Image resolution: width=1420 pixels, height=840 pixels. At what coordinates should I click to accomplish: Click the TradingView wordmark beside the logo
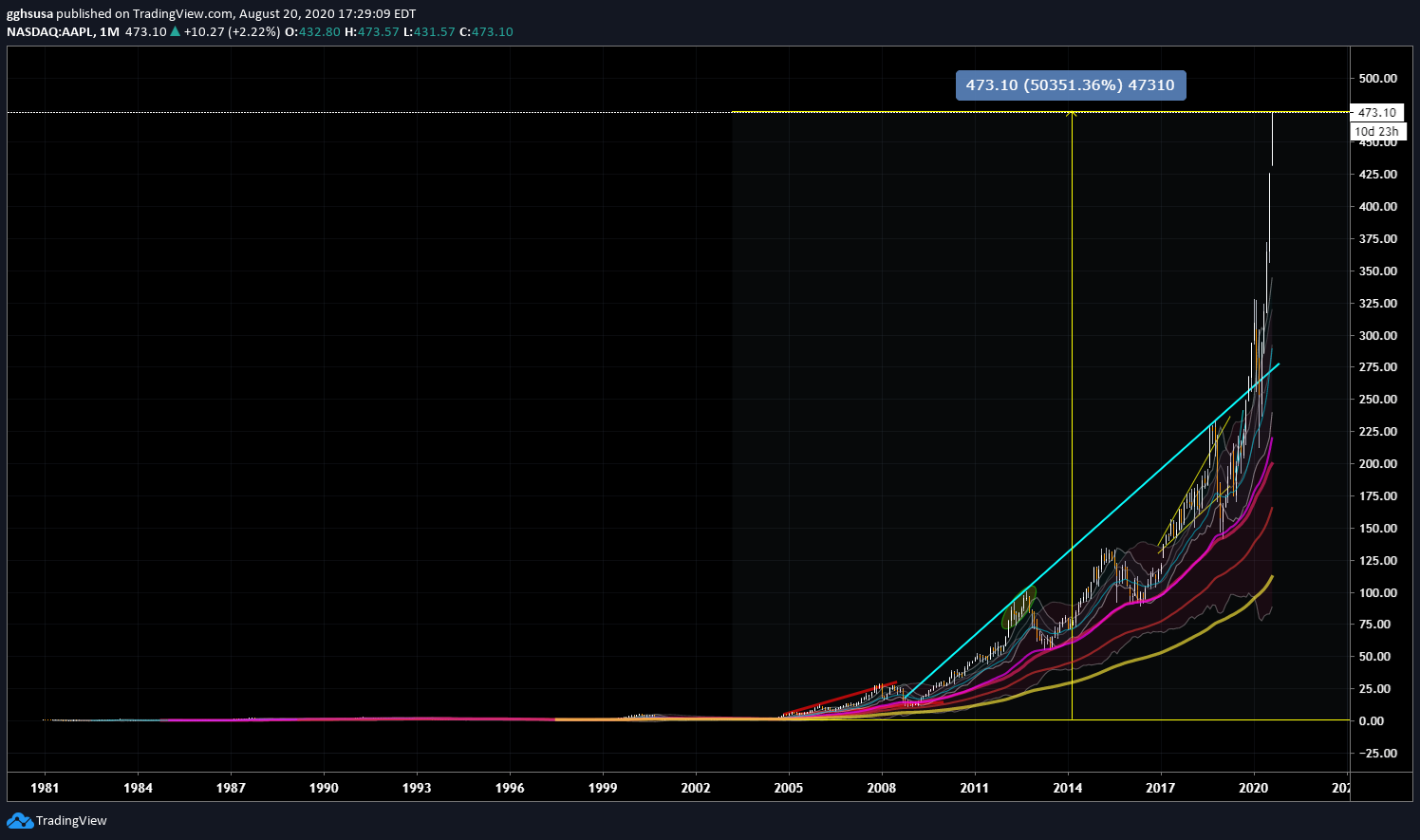[x=71, y=821]
